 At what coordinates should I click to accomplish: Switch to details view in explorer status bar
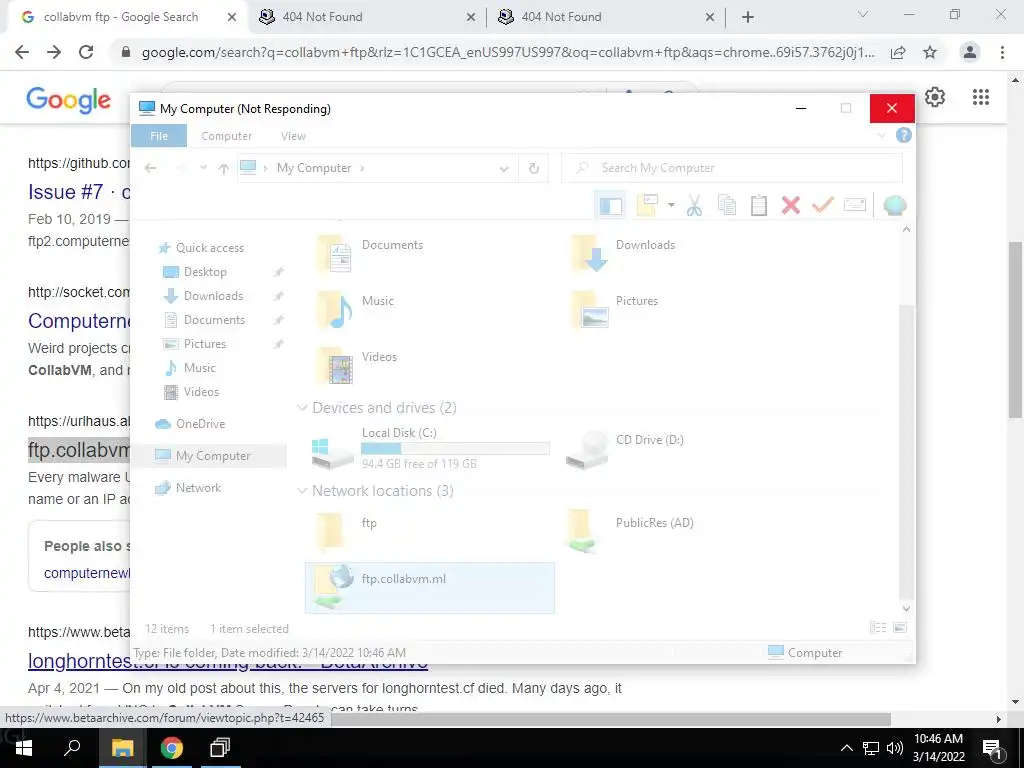pos(878,628)
